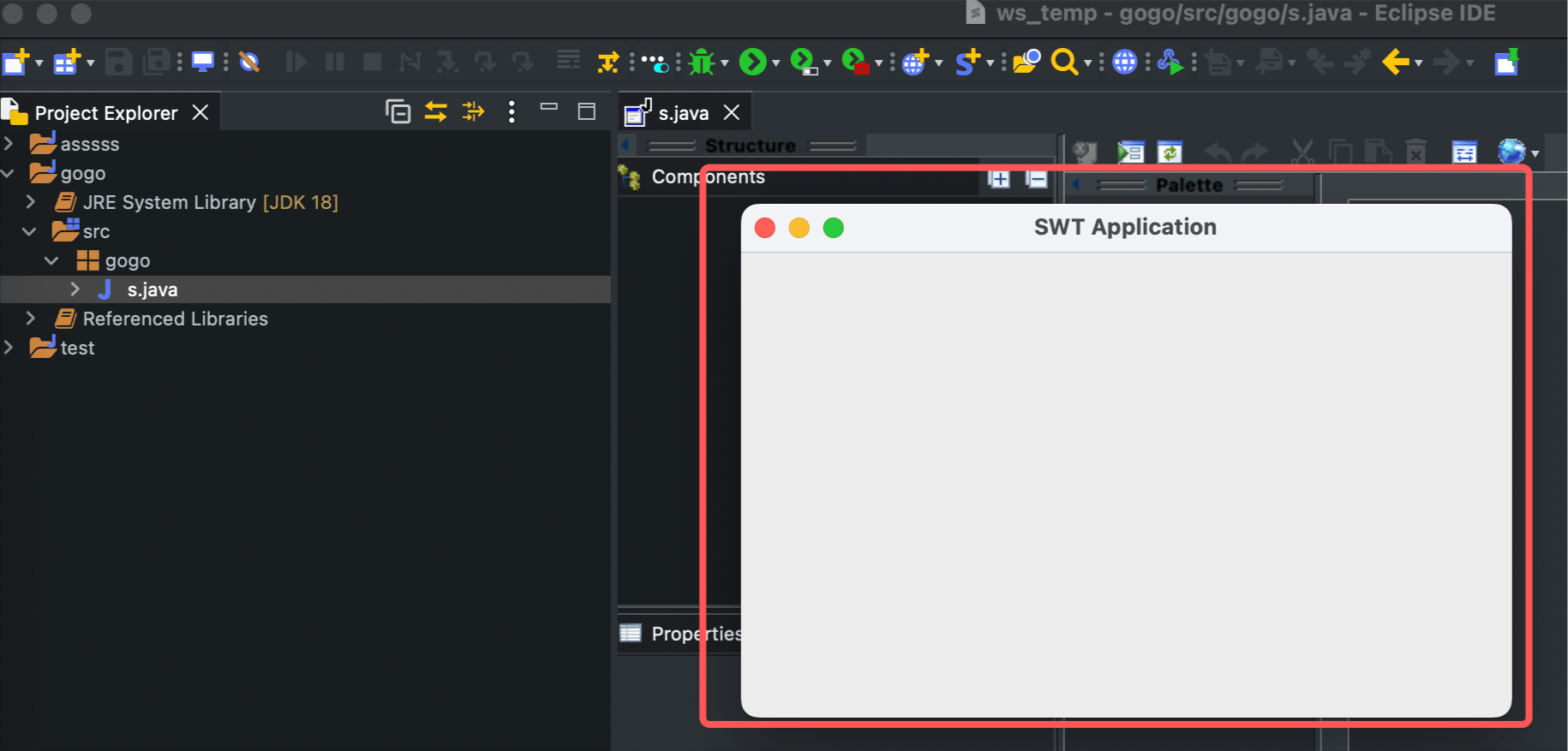Viewport: 1568px width, 751px height.
Task: Click the Externalize strings globe icon
Action: [x=1511, y=152]
